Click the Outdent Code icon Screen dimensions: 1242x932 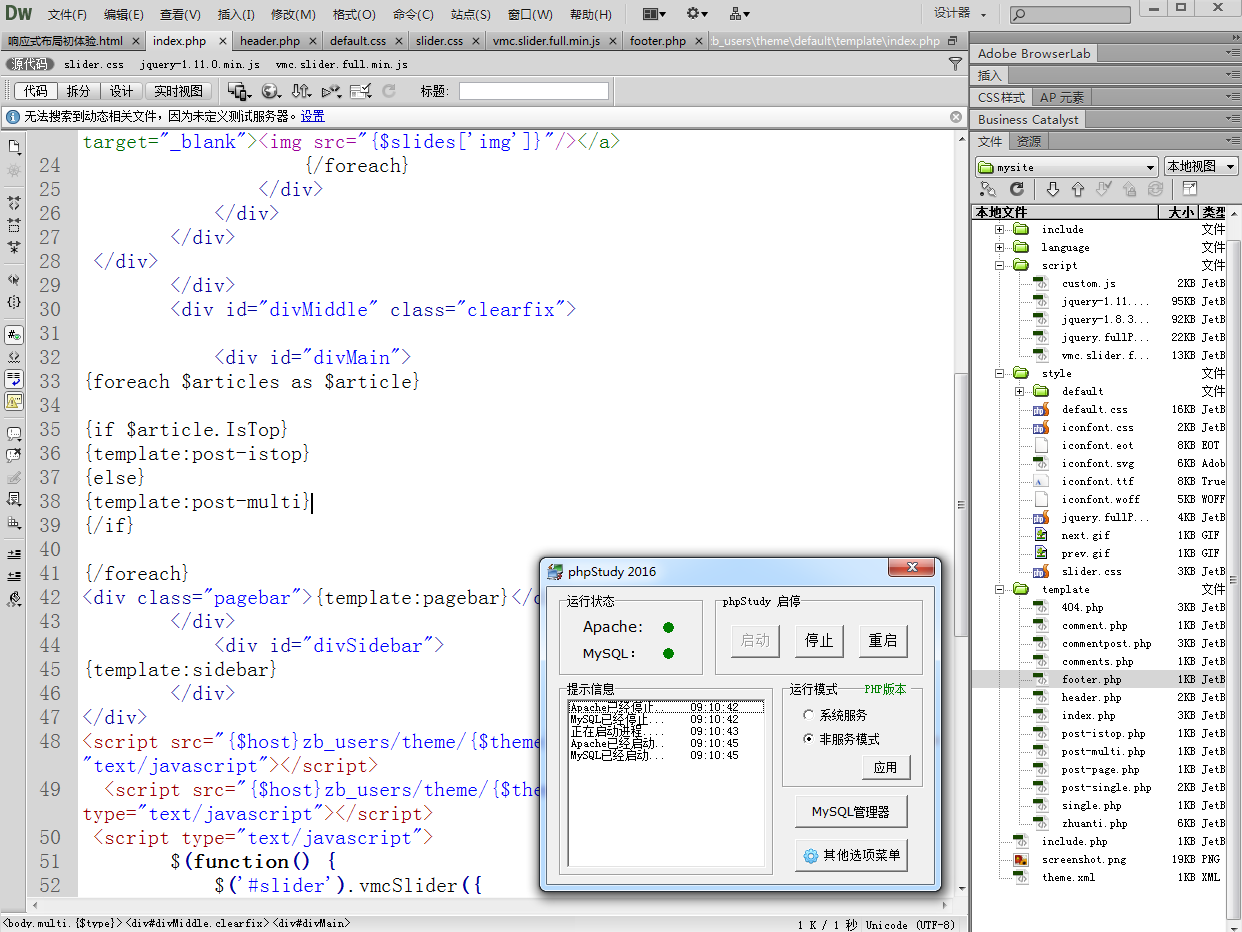(x=14, y=576)
